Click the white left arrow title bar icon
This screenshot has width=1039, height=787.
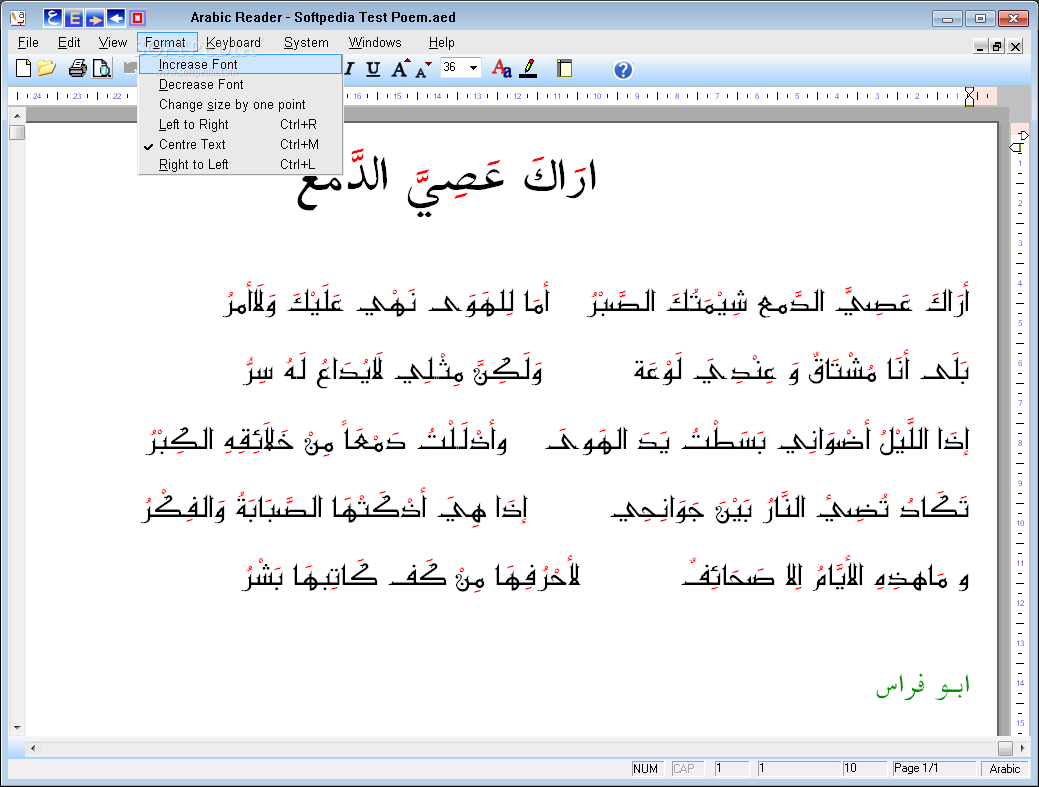click(x=116, y=18)
